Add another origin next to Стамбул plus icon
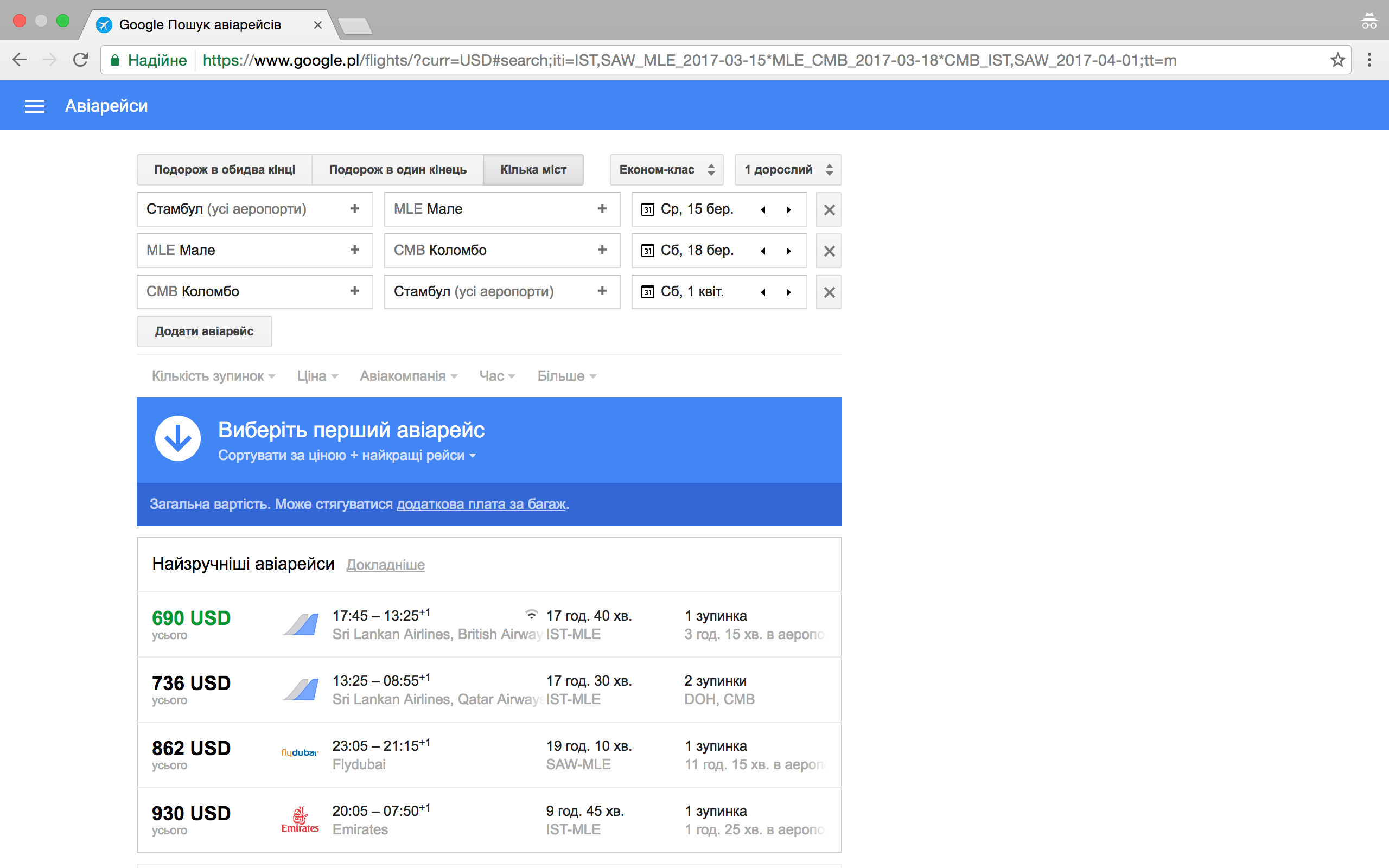The height and width of the screenshot is (868, 1389). (x=355, y=209)
